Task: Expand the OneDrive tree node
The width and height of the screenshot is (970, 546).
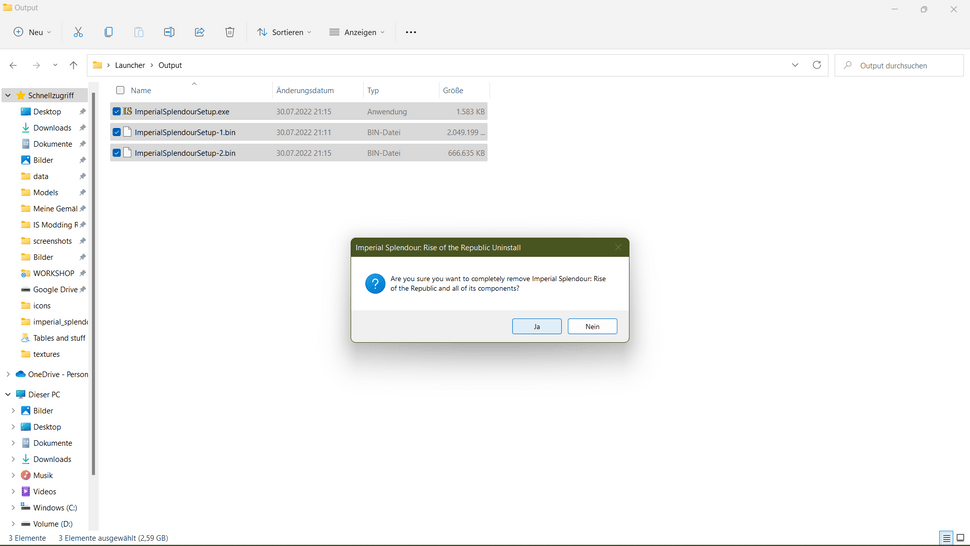Action: [8, 374]
